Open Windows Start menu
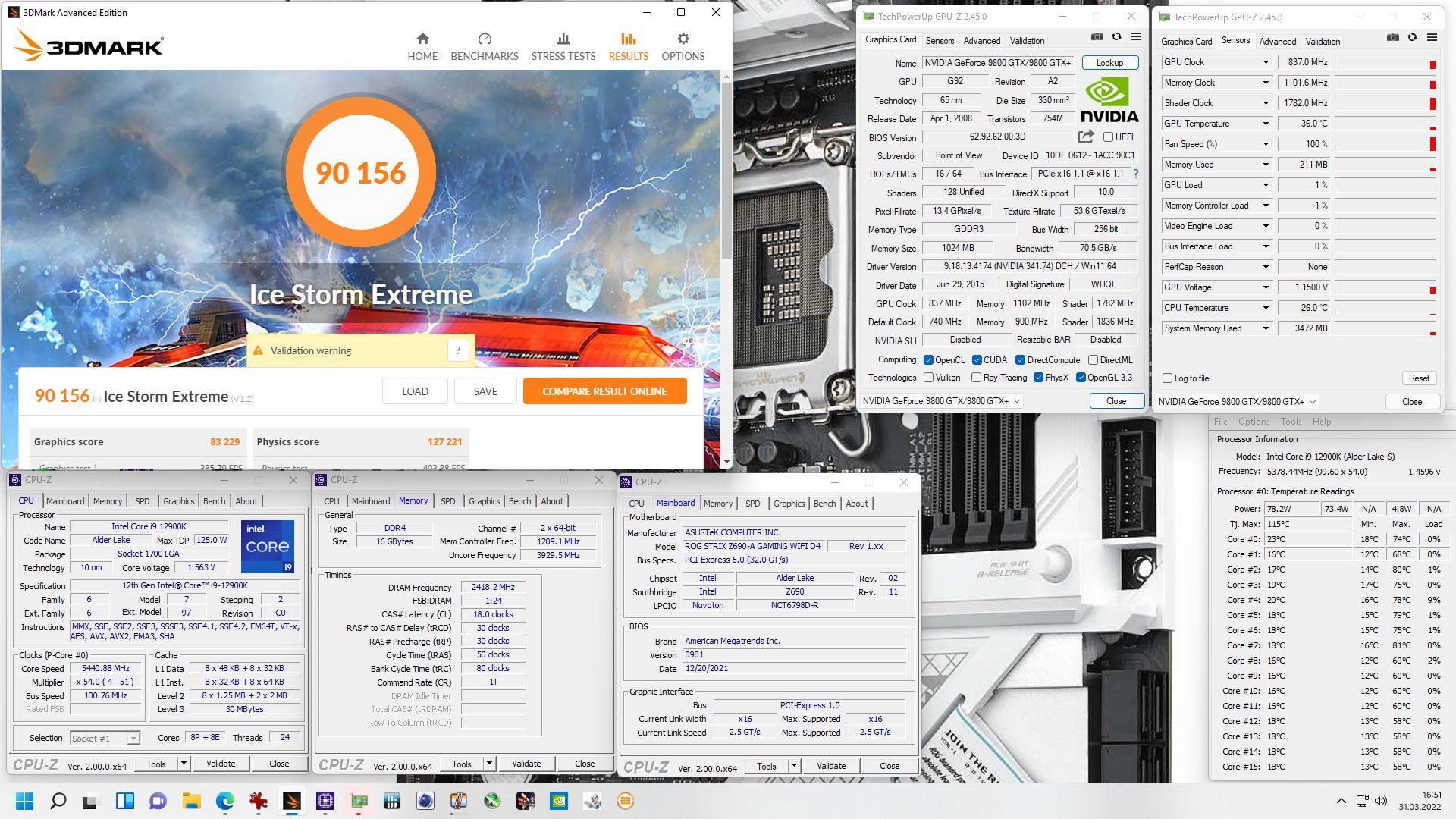1456x819 pixels. click(24, 801)
